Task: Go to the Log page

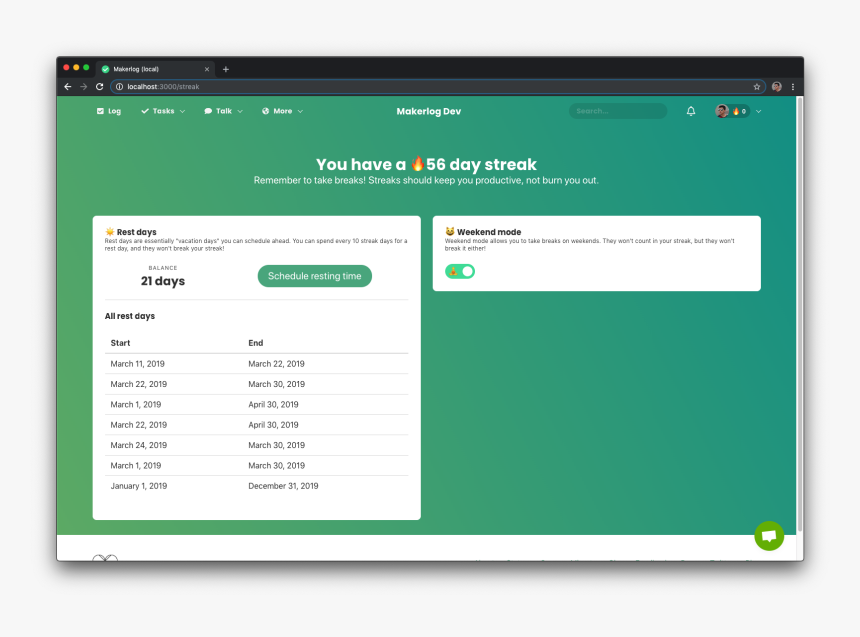Action: point(109,111)
